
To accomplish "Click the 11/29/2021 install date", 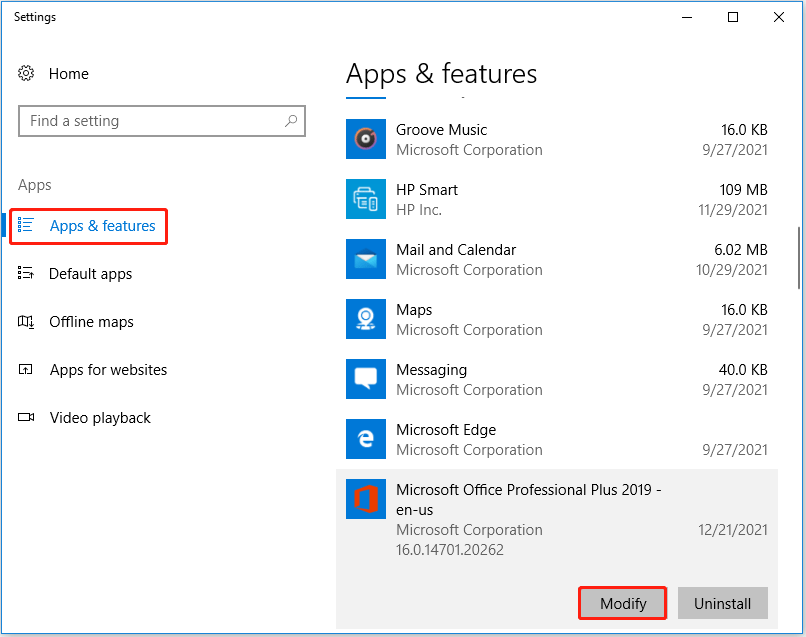I will click(x=732, y=210).
